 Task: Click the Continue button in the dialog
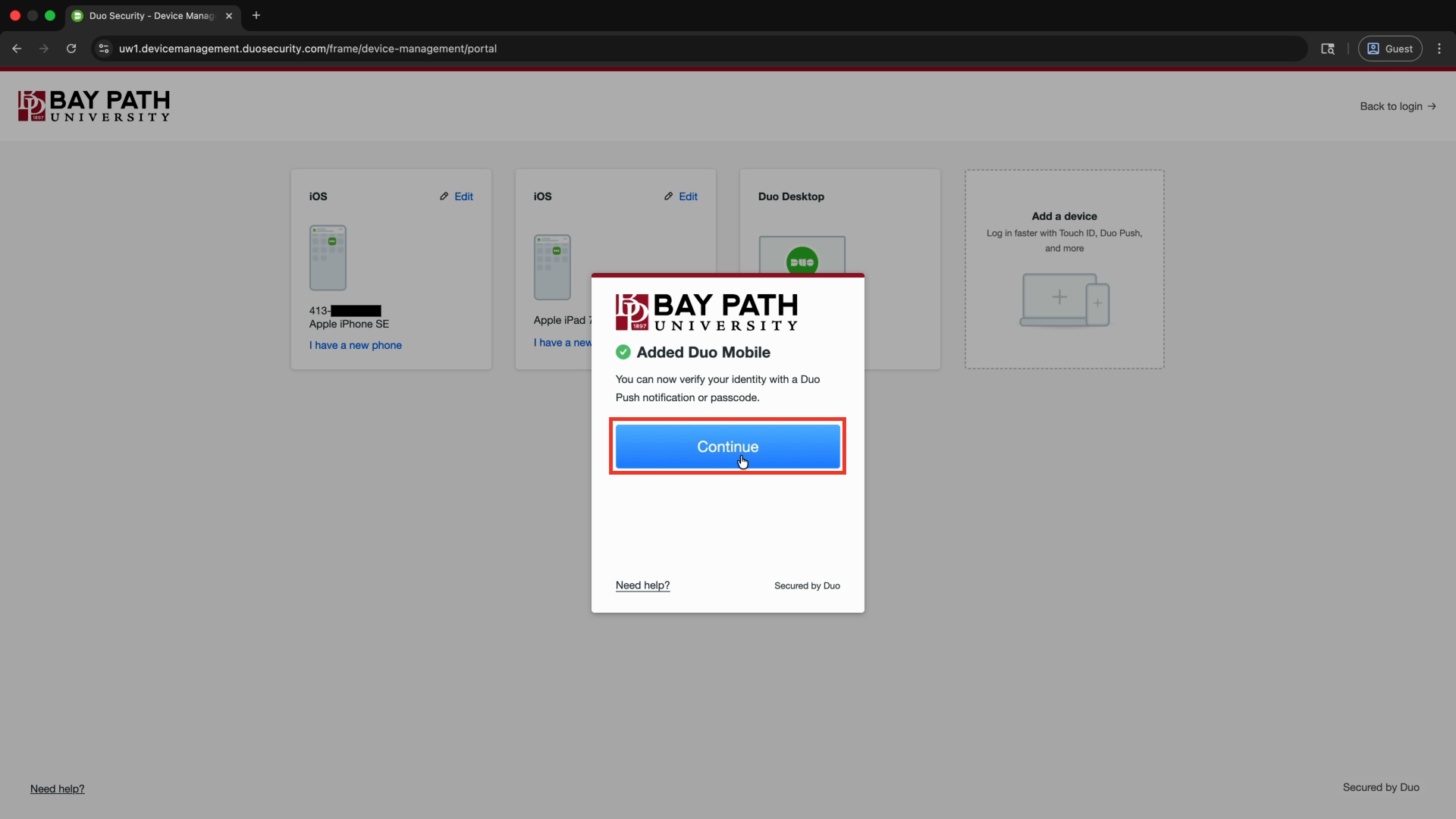[x=727, y=447]
